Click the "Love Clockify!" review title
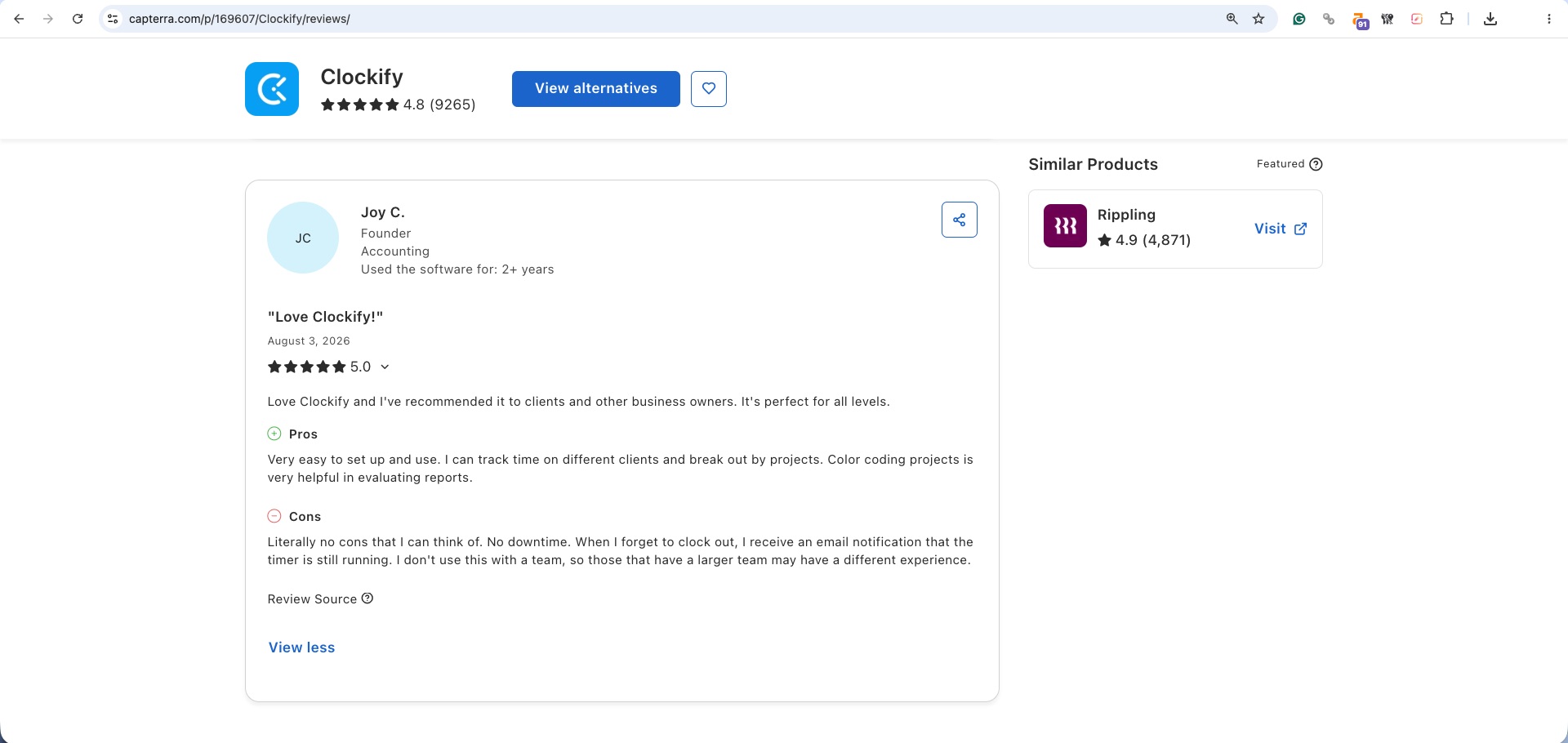 pyautogui.click(x=325, y=317)
